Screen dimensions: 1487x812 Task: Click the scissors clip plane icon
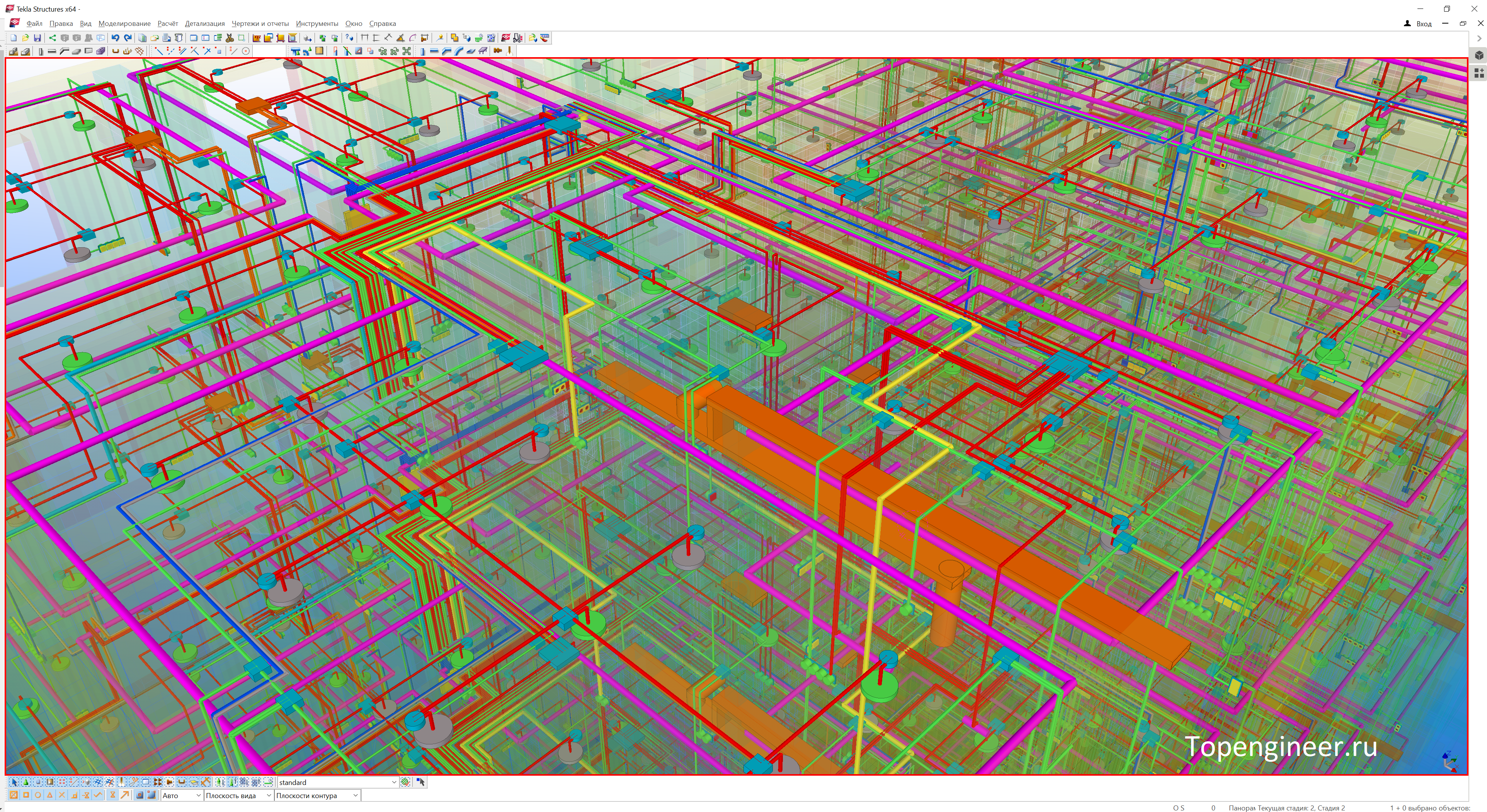pos(229,38)
